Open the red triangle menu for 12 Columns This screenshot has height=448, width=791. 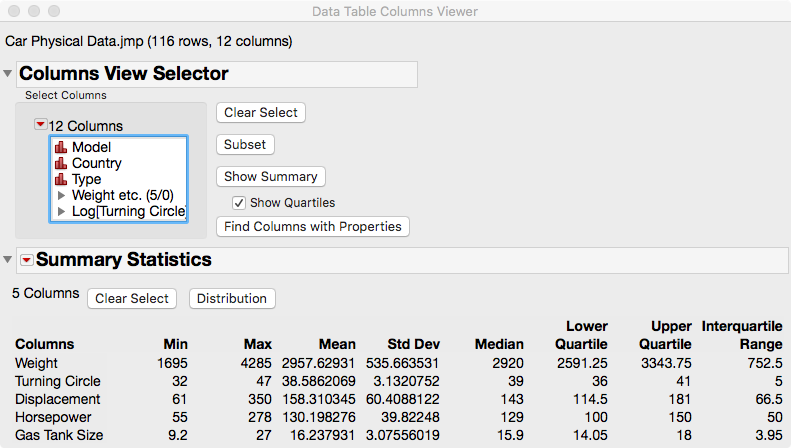pyautogui.click(x=40, y=126)
